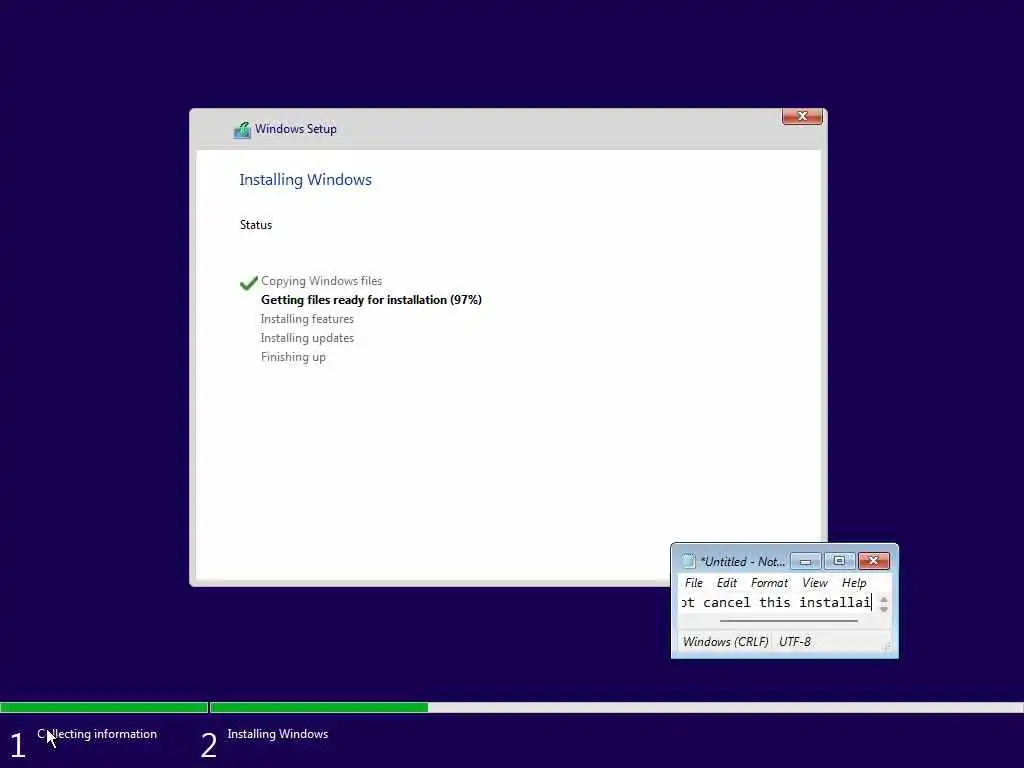Click the Installing Windows progress bar segment
Screen dimensions: 1024x768
pyautogui.click(x=616, y=707)
